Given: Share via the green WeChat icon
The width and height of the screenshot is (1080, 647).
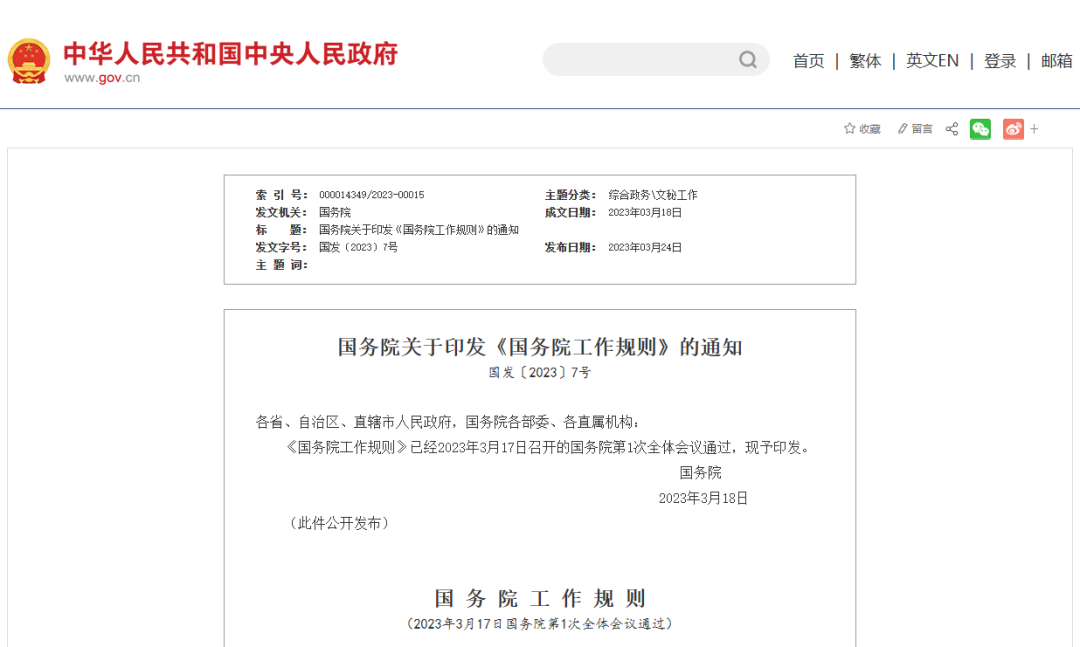Looking at the screenshot, I should (980, 129).
